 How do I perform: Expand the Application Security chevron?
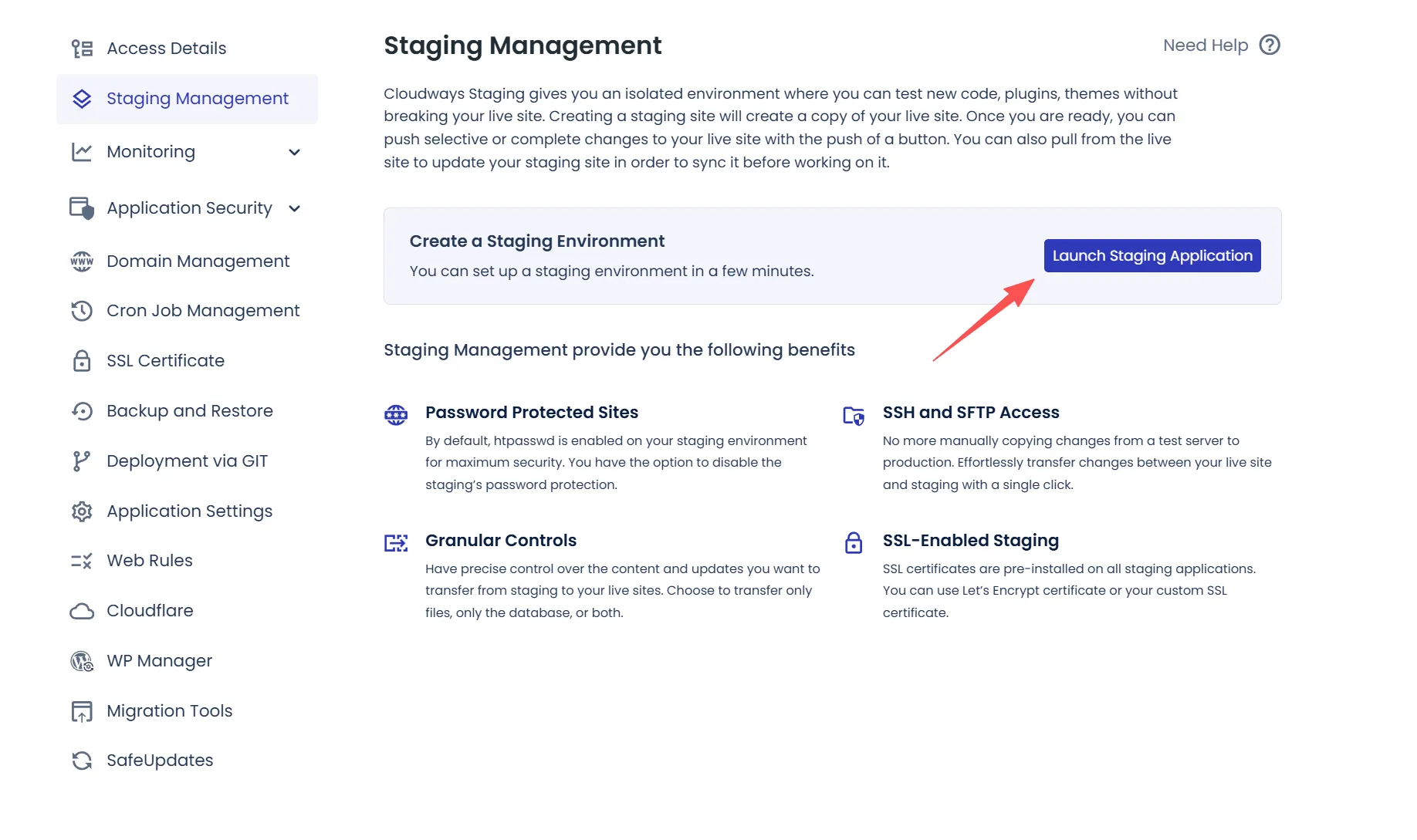tap(294, 208)
